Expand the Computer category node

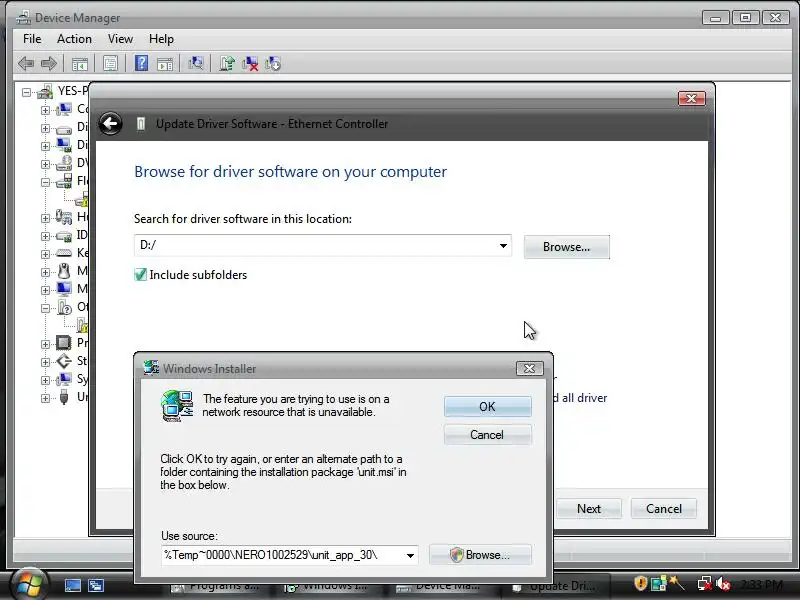[45, 110]
